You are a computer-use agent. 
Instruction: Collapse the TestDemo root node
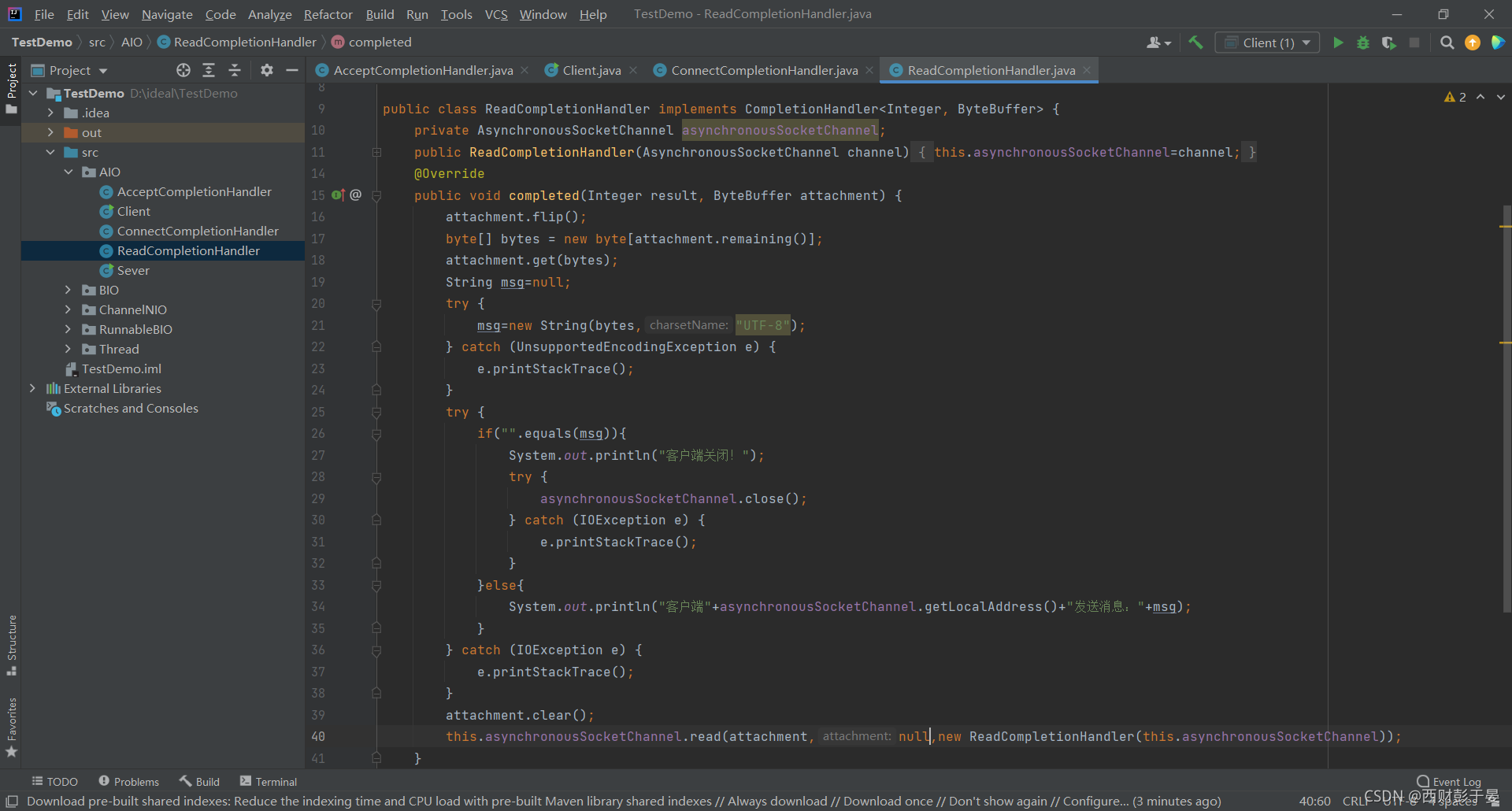[33, 93]
